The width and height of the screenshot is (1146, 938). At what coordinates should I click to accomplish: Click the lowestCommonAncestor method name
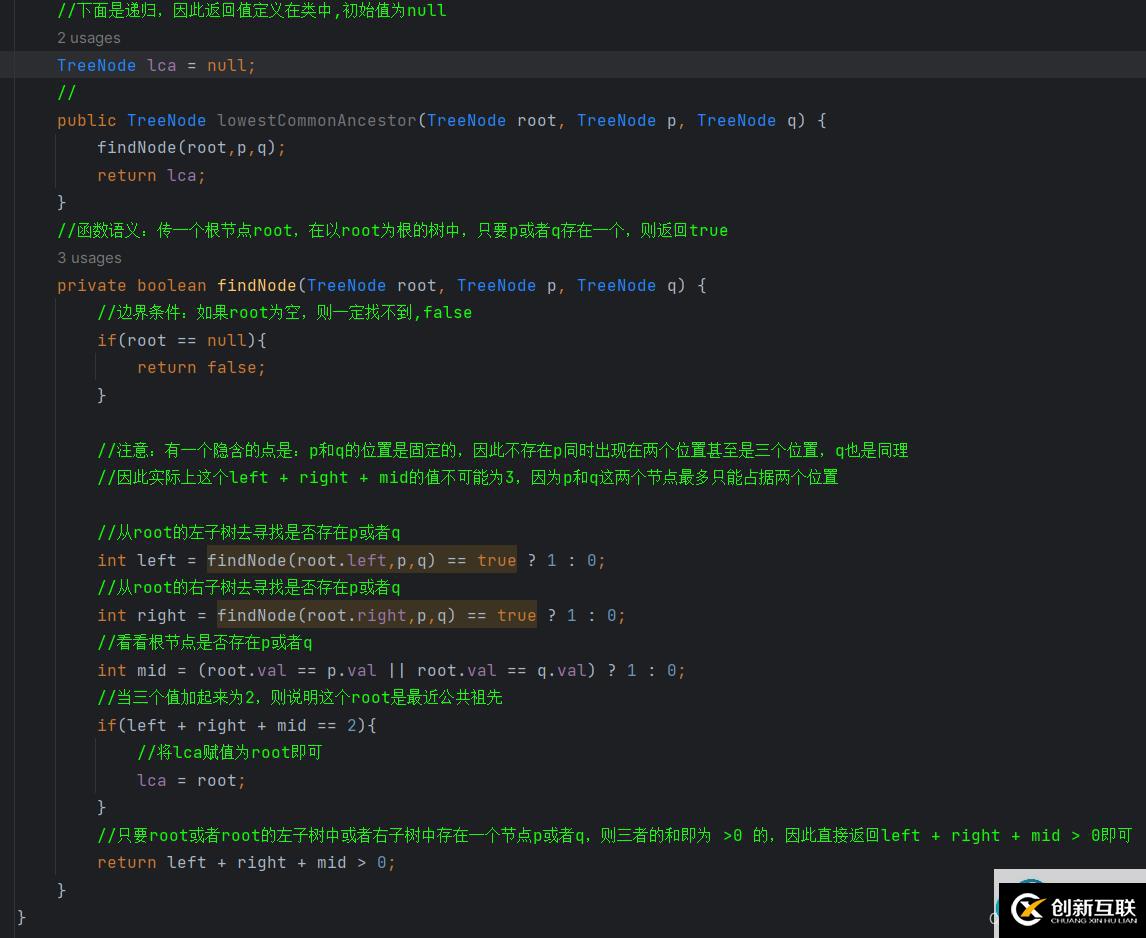coord(316,120)
